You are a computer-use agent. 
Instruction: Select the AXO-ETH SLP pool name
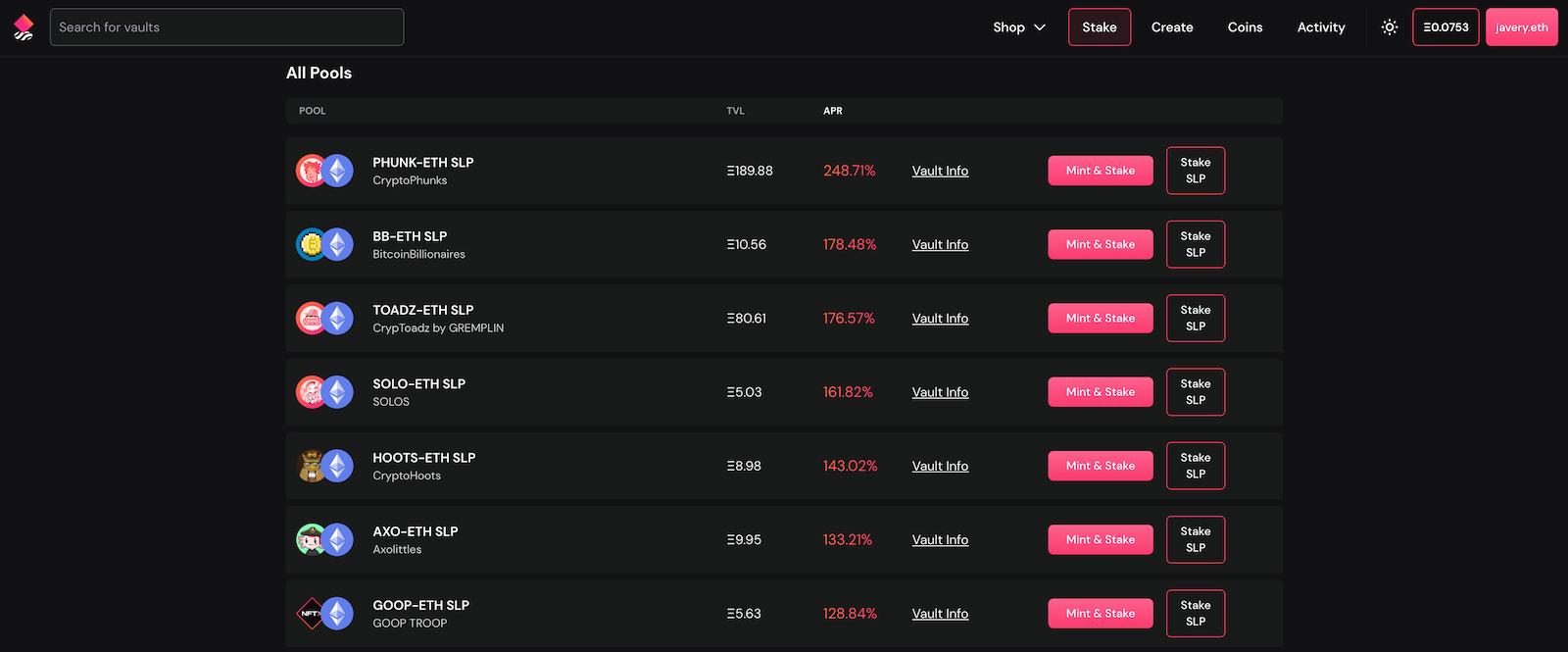point(416,531)
